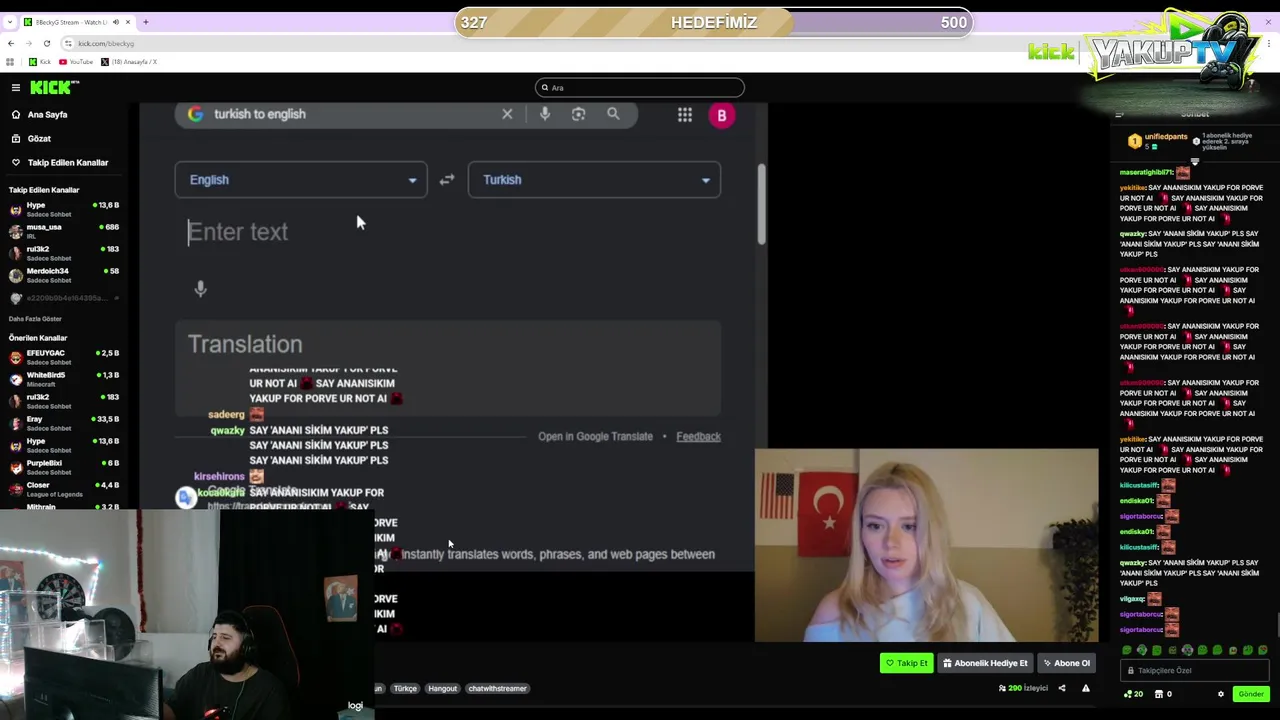Click the HEDEFİMİZ goal progress bar
This screenshot has height=720, width=1280.
[714, 23]
